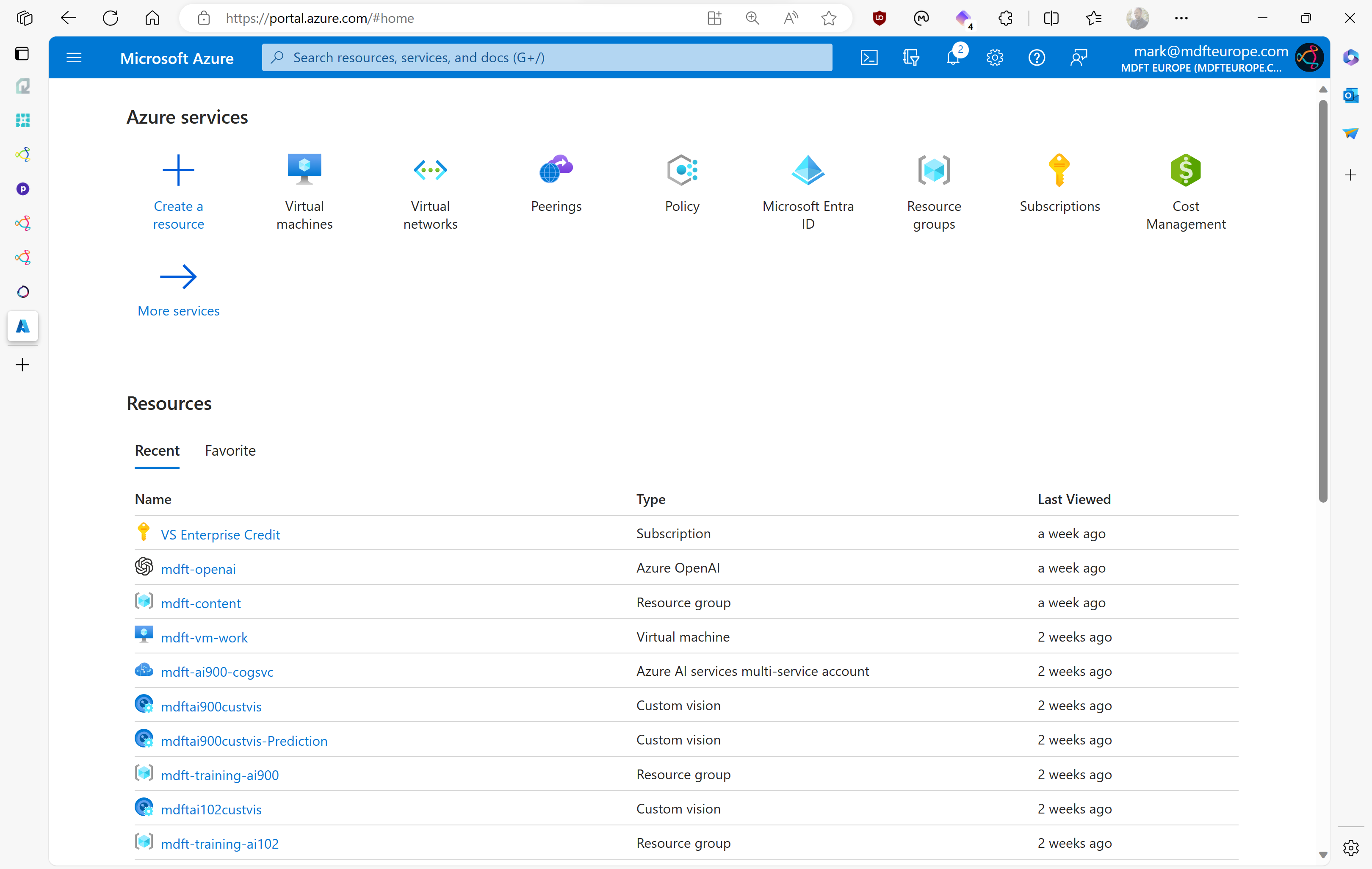1372x869 pixels.
Task: Open the Microsoft Entra ID service icon
Action: click(x=808, y=169)
